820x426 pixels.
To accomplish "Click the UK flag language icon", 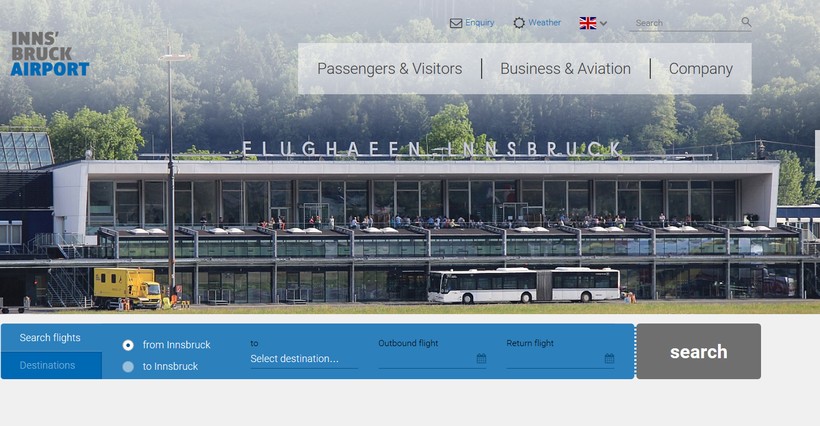I will [588, 23].
